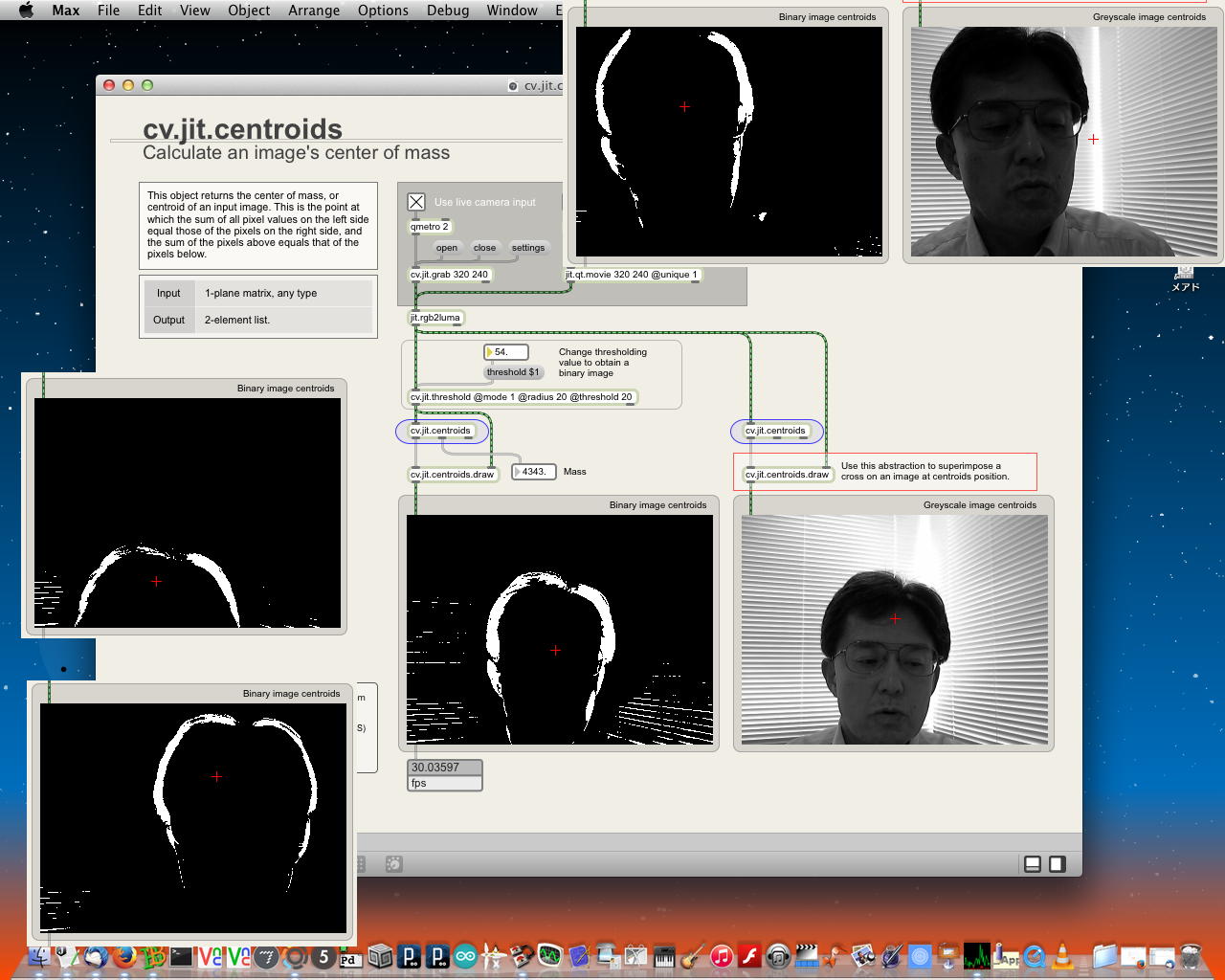This screenshot has width=1225, height=980.
Task: Open Activity Monitor graph icon in dock
Action: pyautogui.click(x=977, y=955)
